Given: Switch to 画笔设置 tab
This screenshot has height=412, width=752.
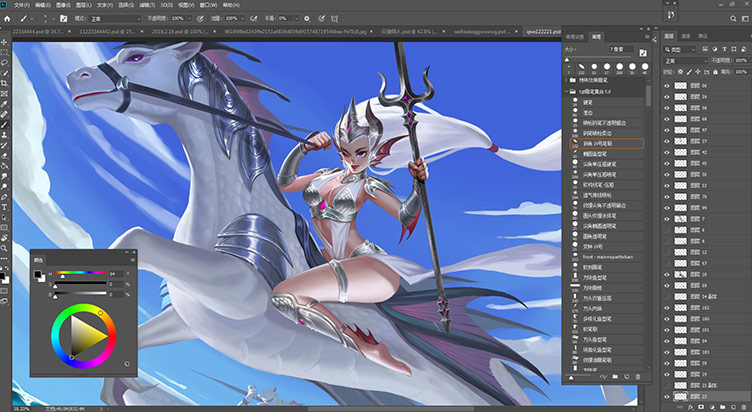Looking at the screenshot, I should [575, 36].
